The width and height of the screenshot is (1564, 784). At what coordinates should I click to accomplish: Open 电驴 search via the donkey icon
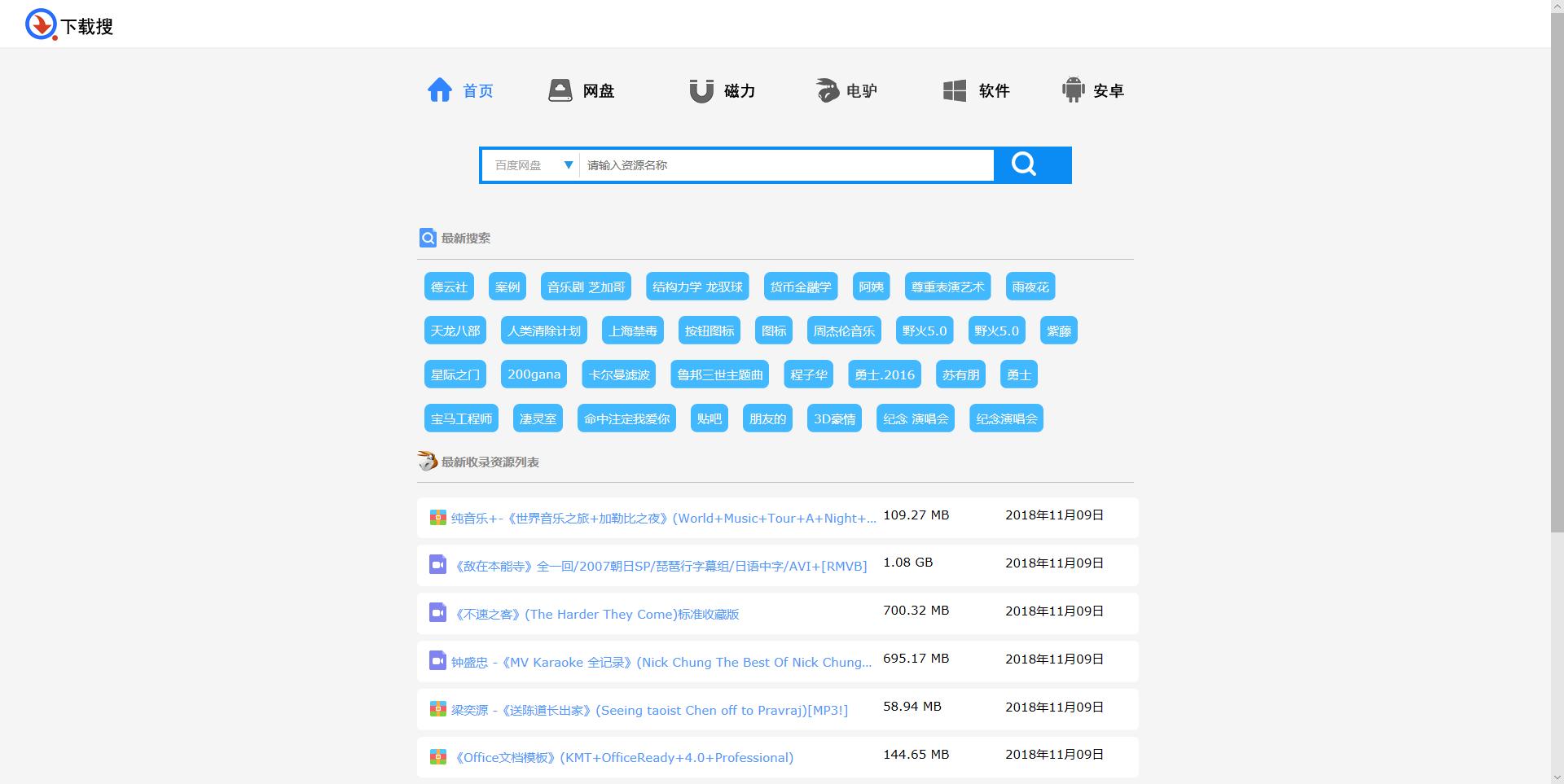[x=827, y=90]
